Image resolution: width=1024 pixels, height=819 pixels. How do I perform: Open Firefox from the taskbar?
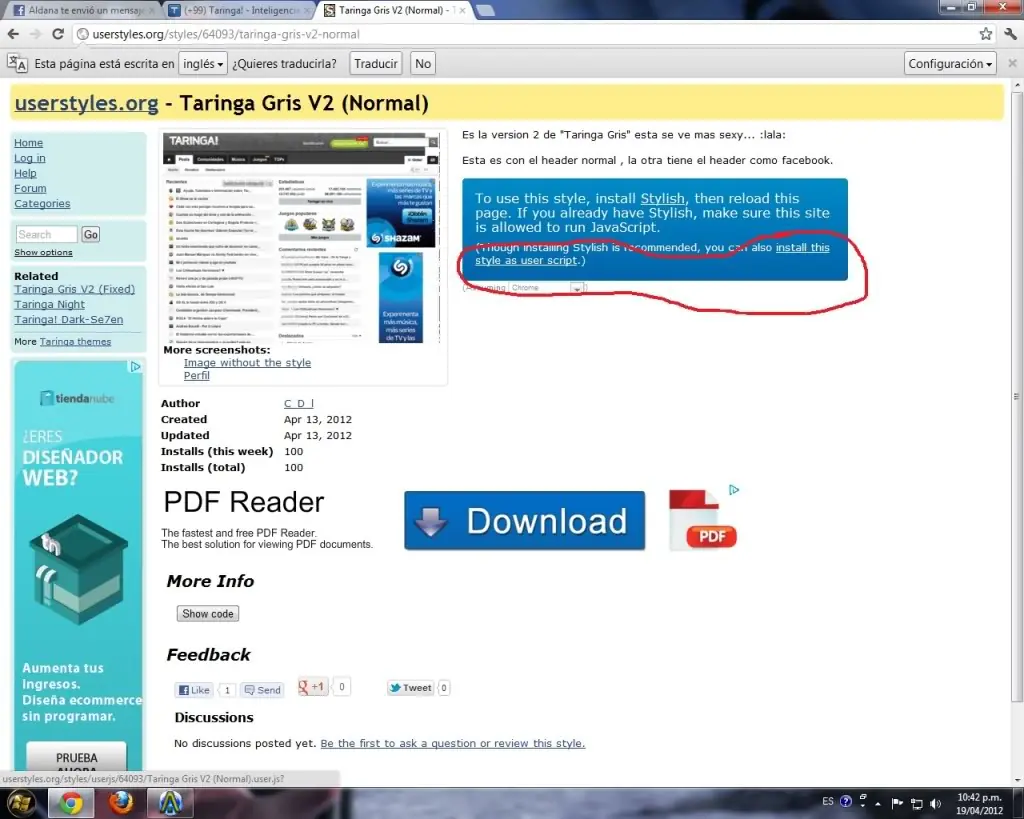[120, 803]
